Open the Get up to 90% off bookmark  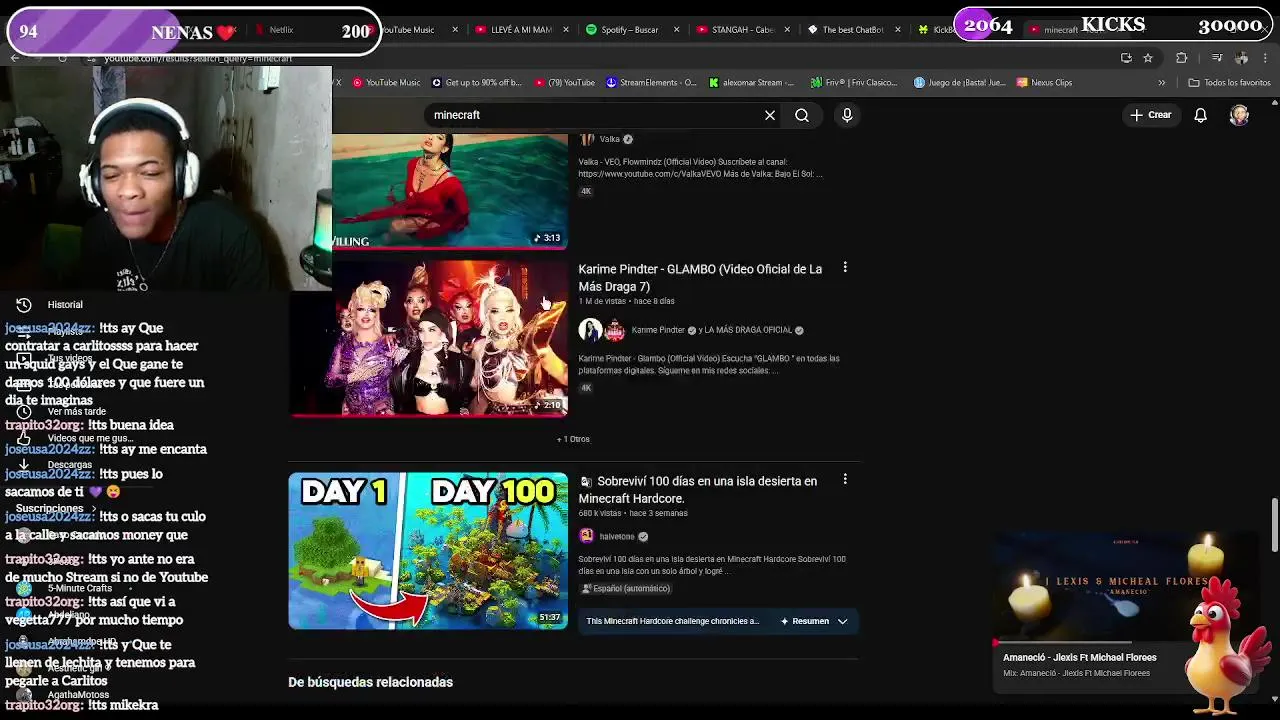477,83
